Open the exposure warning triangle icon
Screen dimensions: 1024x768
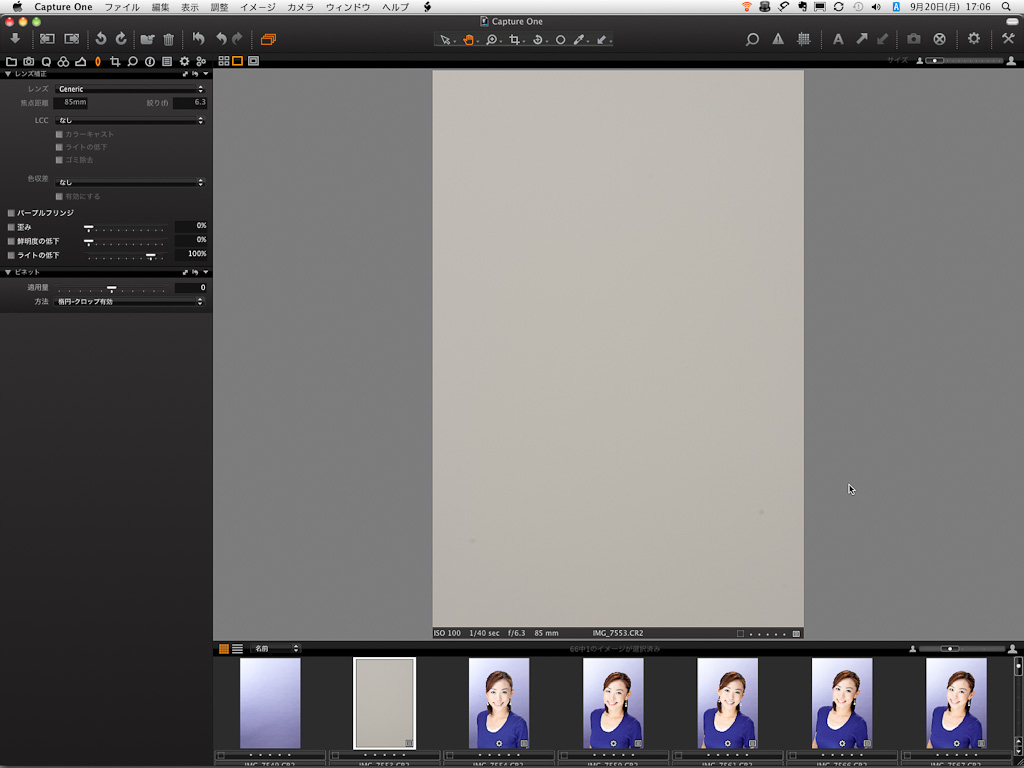(777, 39)
